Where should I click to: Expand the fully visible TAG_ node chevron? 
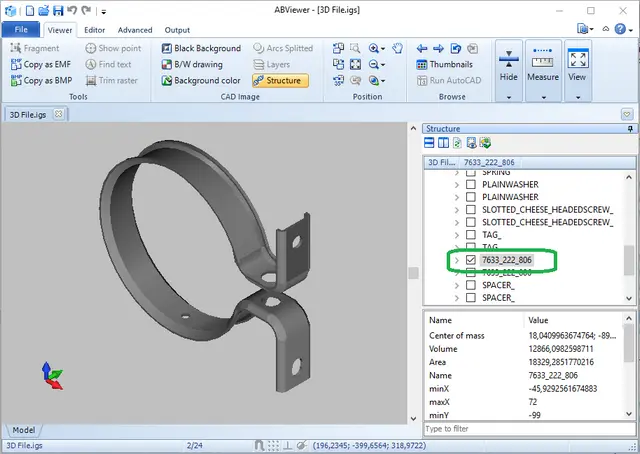[457, 235]
